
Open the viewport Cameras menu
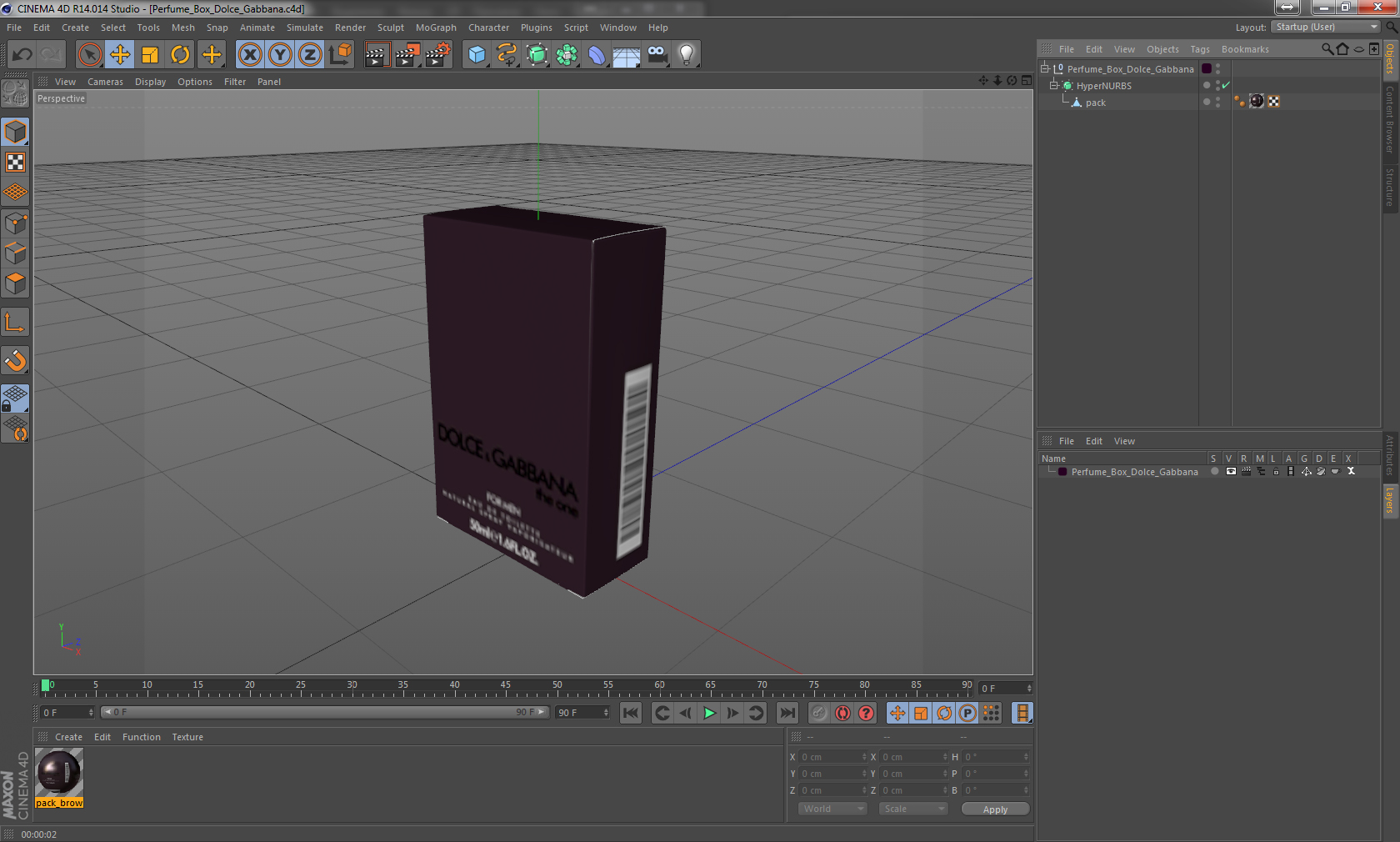(105, 82)
